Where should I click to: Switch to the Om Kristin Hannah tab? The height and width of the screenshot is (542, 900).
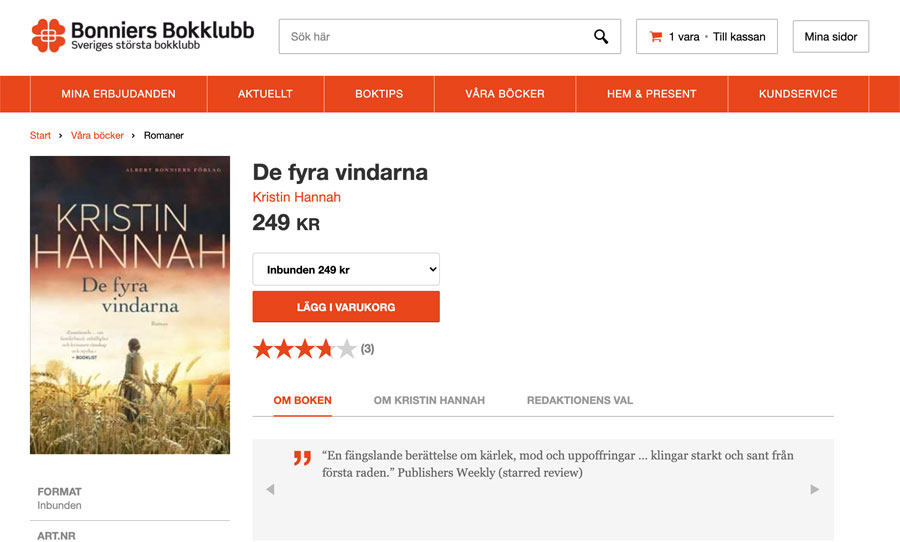(x=429, y=400)
